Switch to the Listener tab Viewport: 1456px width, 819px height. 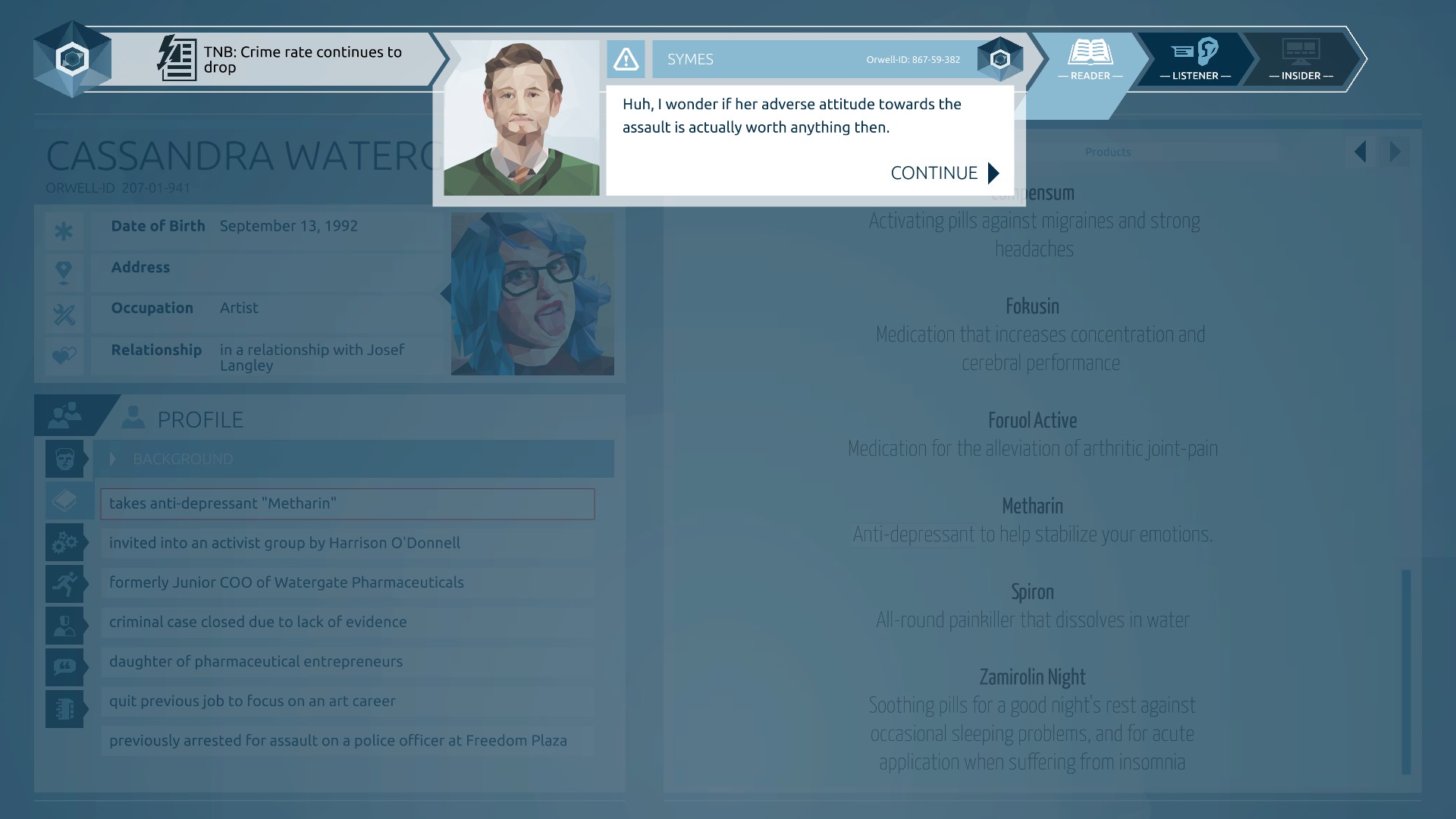point(1195,59)
